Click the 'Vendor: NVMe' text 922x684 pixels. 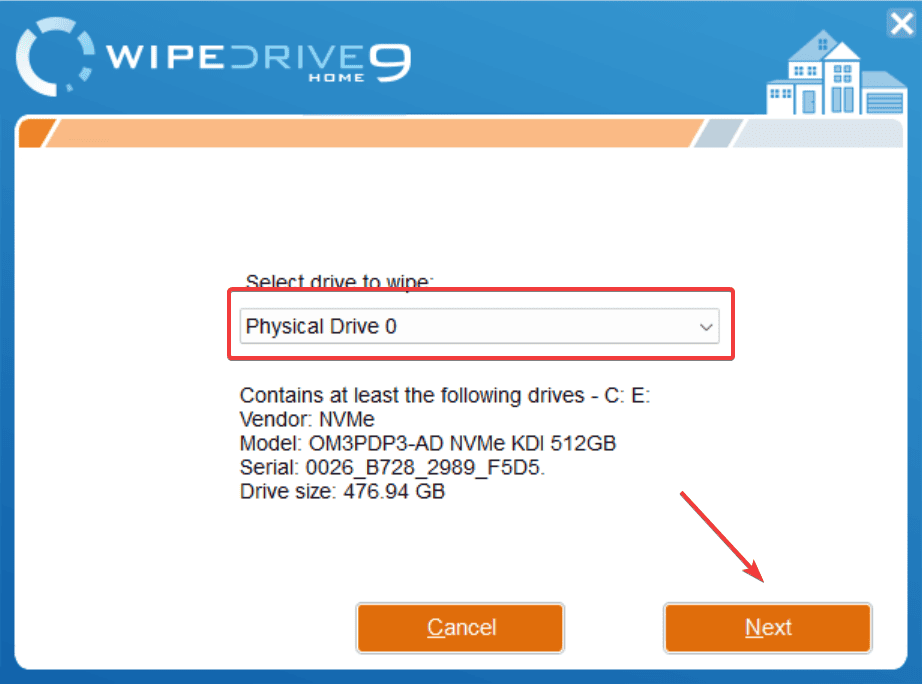307,419
